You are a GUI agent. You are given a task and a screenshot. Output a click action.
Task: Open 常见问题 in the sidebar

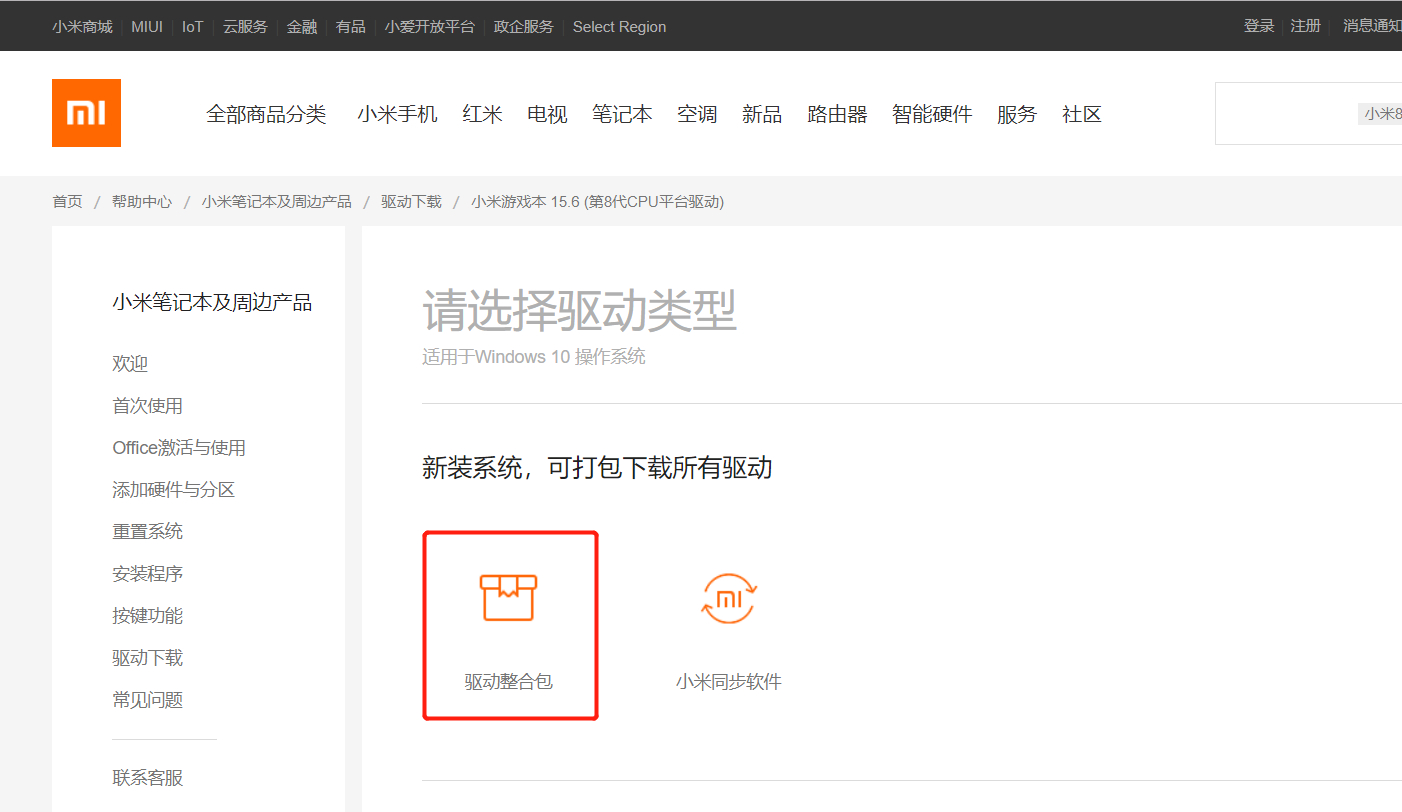point(148,700)
